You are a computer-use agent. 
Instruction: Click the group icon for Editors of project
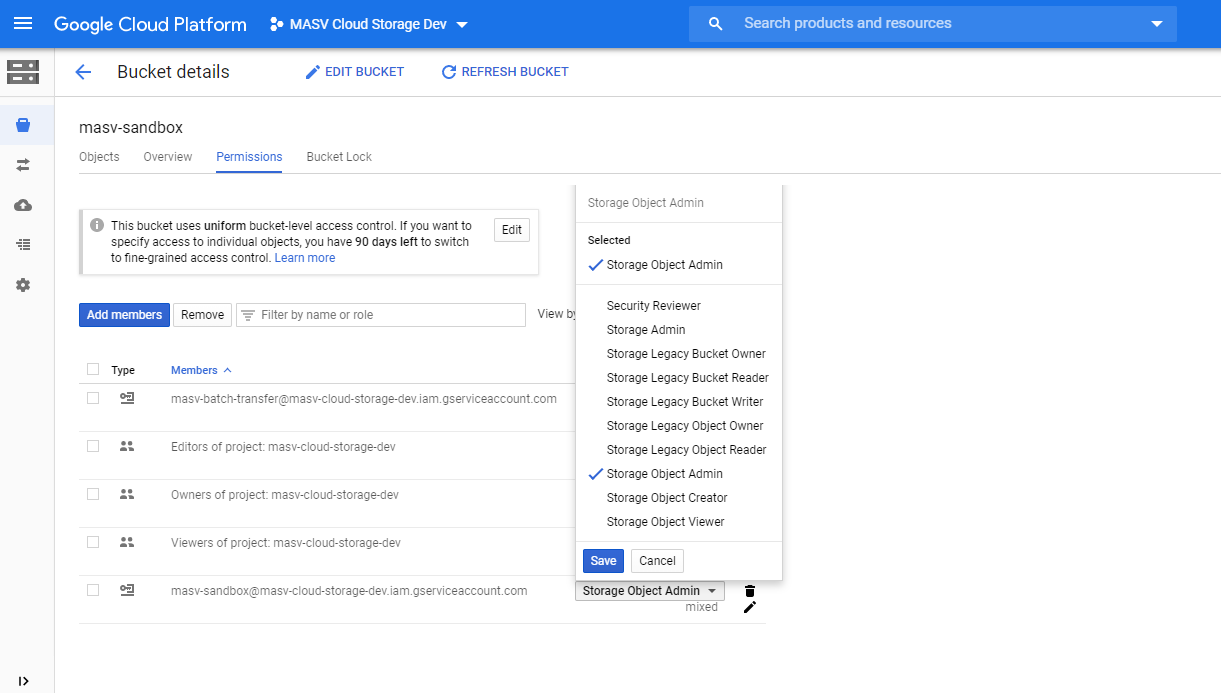coord(127,446)
